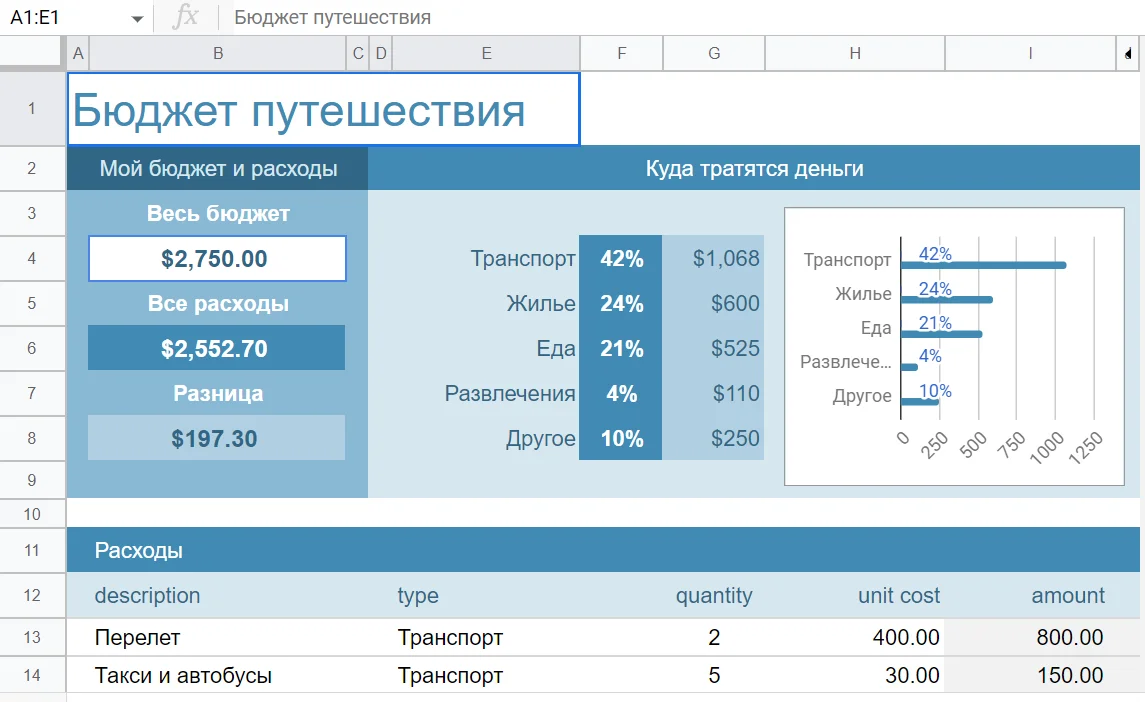This screenshot has width=1145, height=702.
Task: Click the $2,750.00 total budget cell
Action: (x=217, y=259)
